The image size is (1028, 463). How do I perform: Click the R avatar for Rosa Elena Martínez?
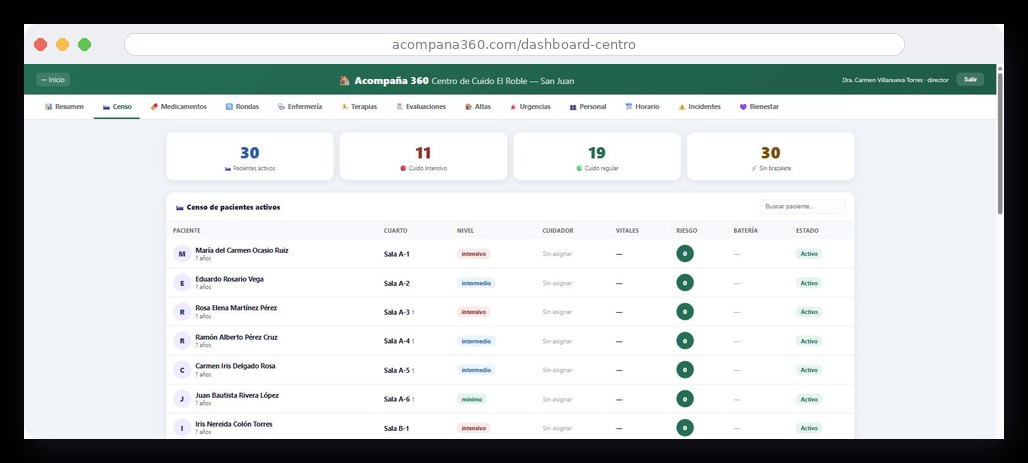[x=182, y=312]
